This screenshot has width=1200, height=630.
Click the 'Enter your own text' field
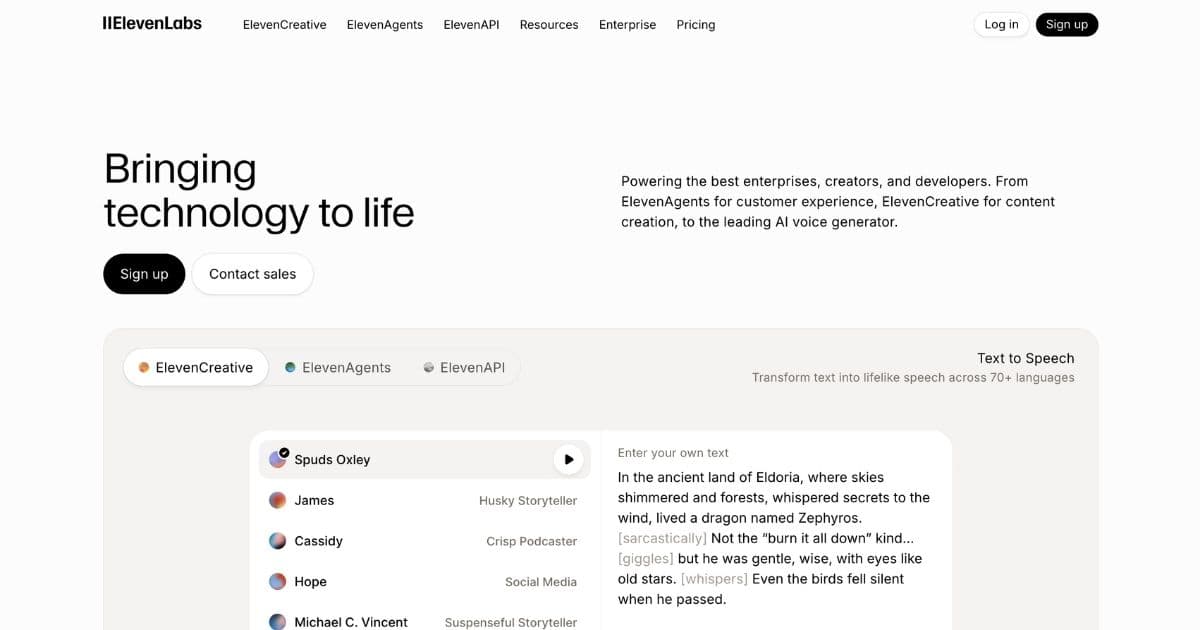(673, 453)
